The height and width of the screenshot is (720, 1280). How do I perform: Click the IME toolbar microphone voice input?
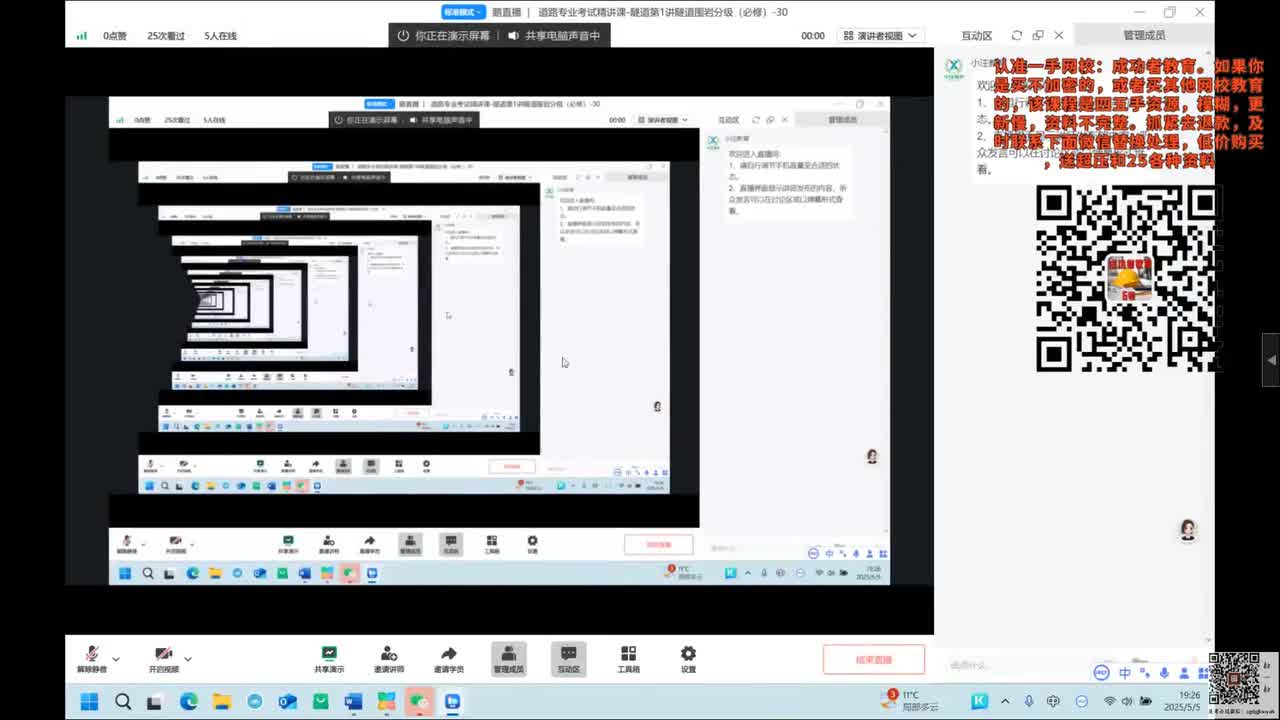pyautogui.click(x=1162, y=673)
